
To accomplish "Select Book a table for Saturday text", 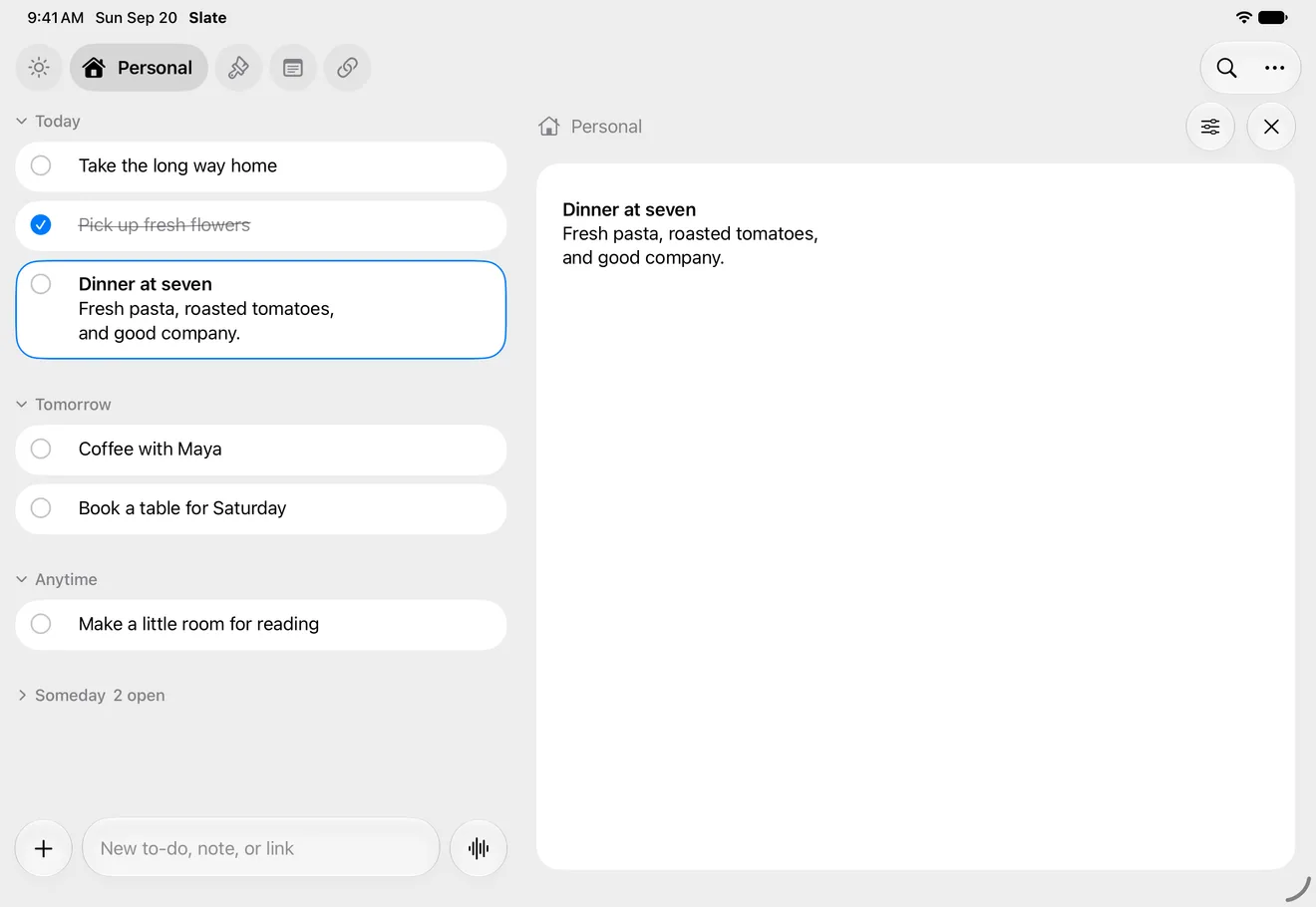I will point(182,508).
